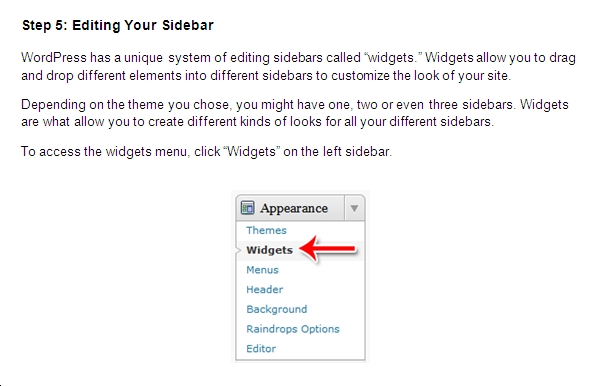595x386 pixels.
Task: Open the Header settings link
Action: 264,290
